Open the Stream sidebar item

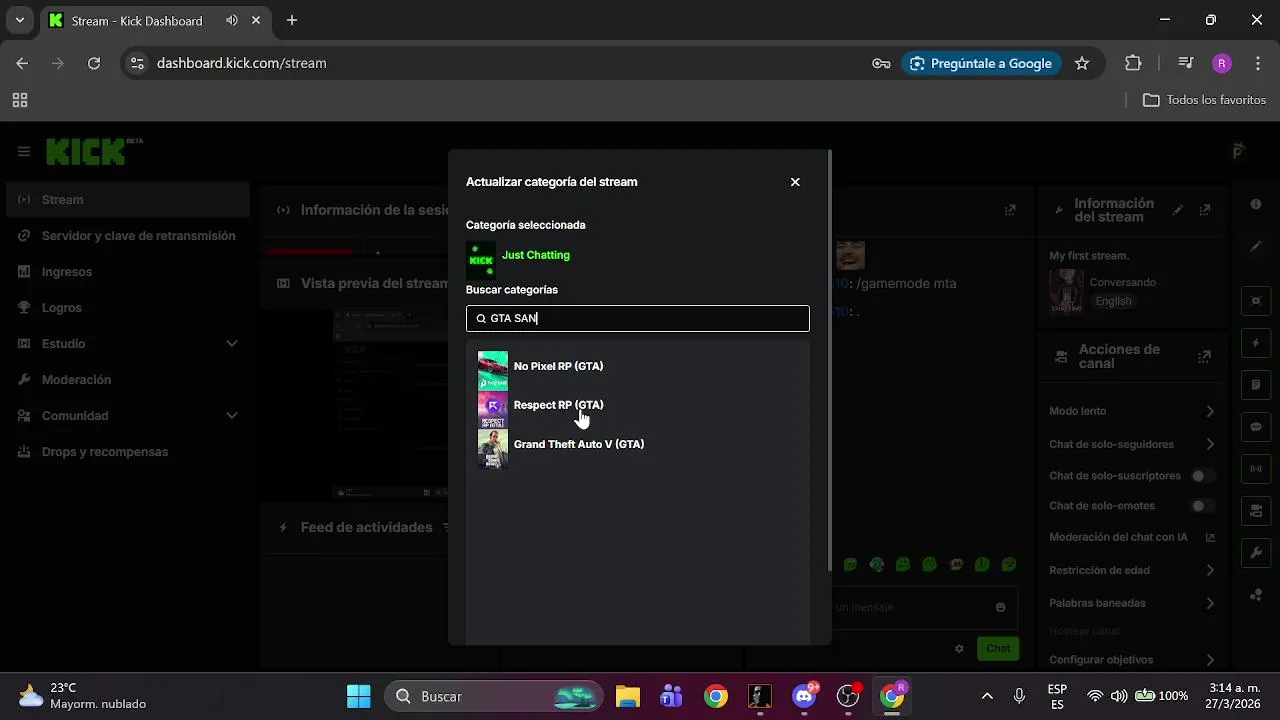coord(127,200)
